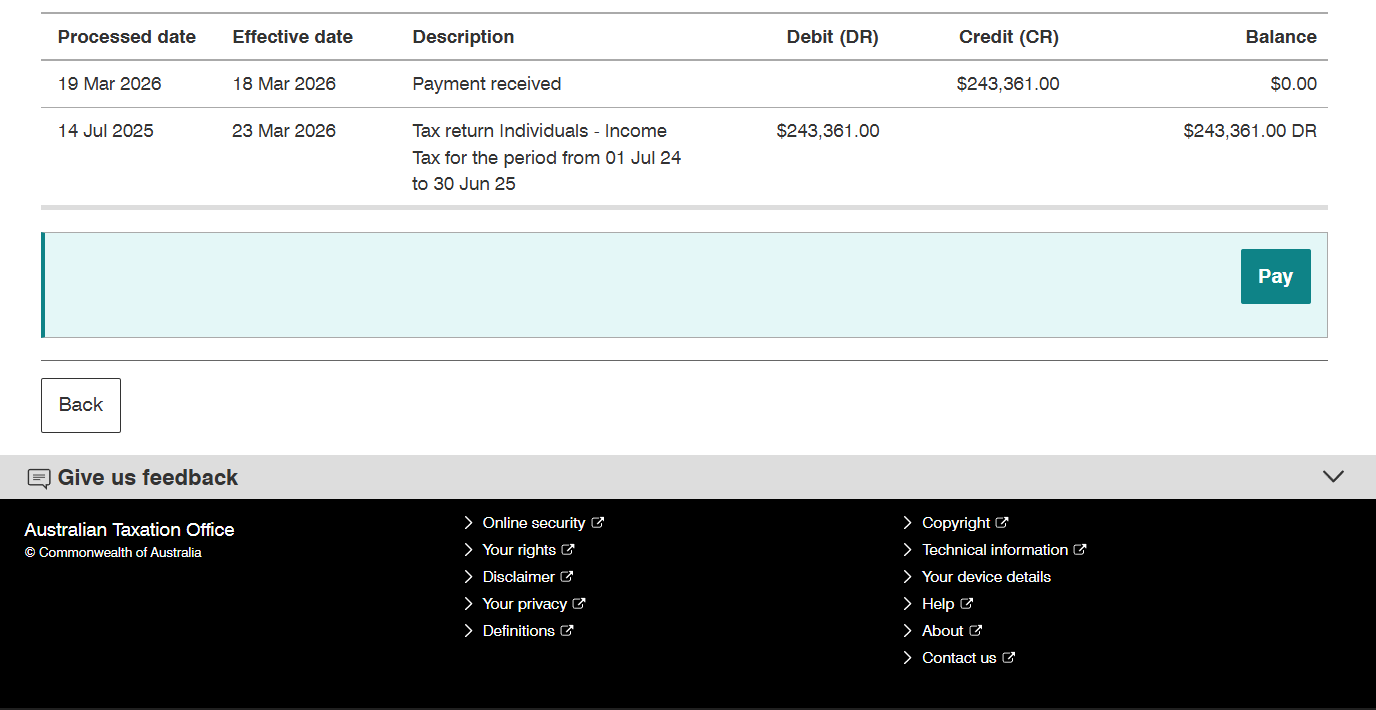Open the Give us feedback heading
The height and width of the screenshot is (710, 1376).
[148, 477]
